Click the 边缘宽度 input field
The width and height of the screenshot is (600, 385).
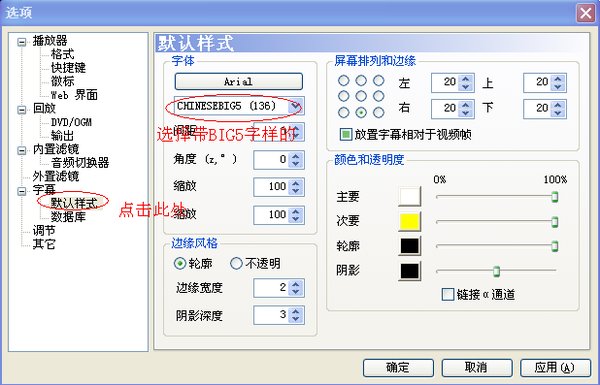[x=271, y=288]
